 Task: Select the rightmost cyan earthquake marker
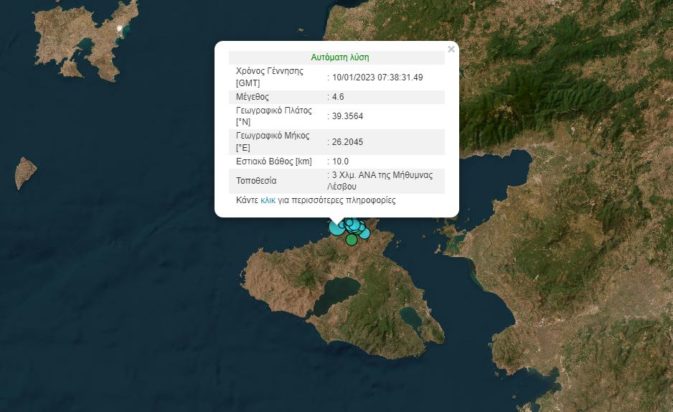(x=365, y=232)
